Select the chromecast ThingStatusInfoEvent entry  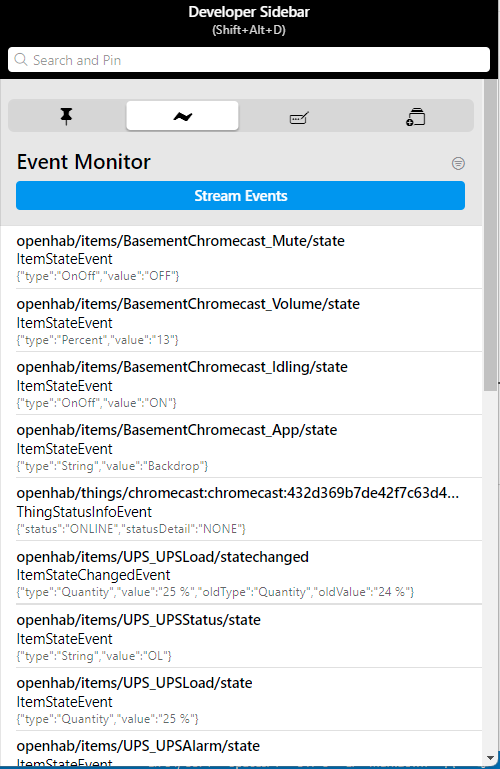pyautogui.click(x=241, y=510)
